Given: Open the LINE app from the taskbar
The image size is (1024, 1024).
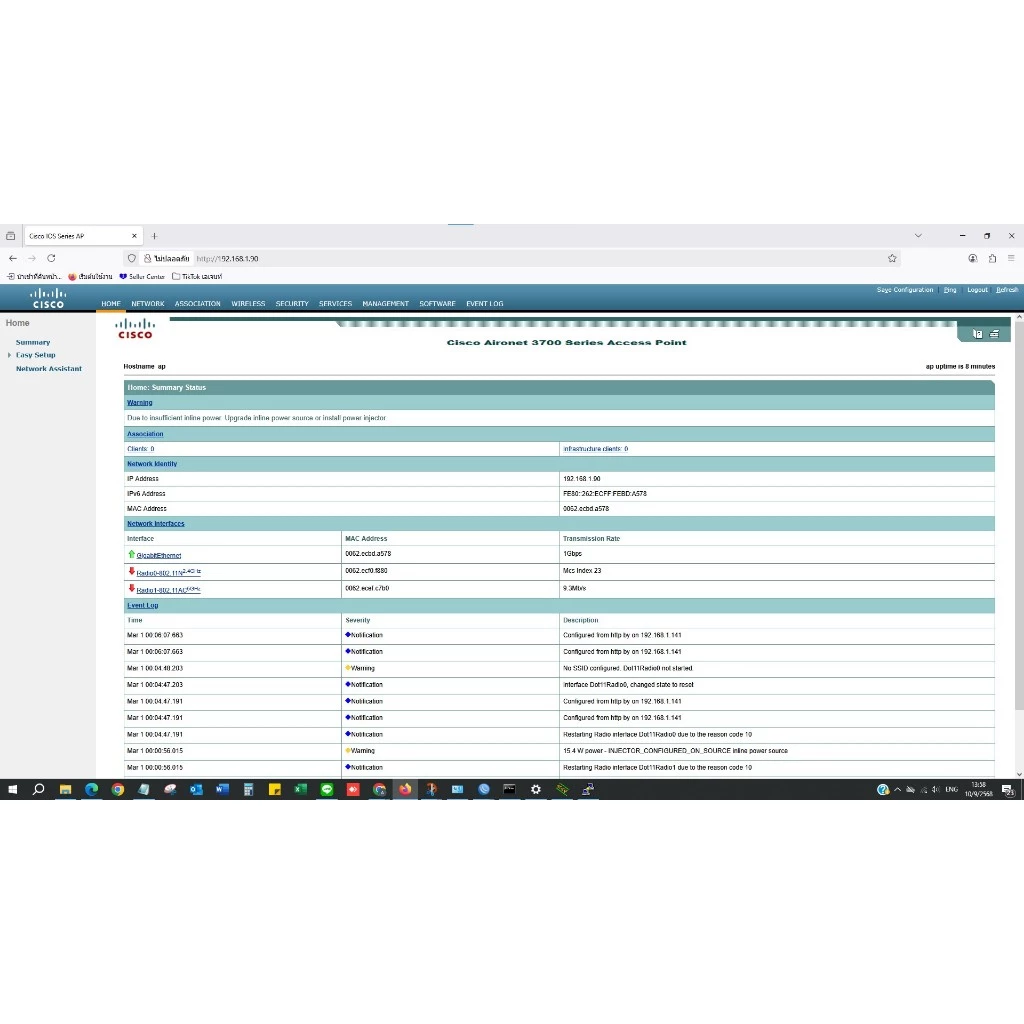Looking at the screenshot, I should click(x=327, y=790).
